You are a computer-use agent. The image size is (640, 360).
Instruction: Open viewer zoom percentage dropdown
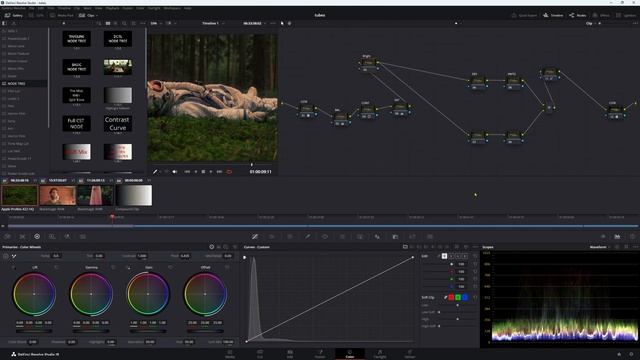pyautogui.click(x=156, y=23)
